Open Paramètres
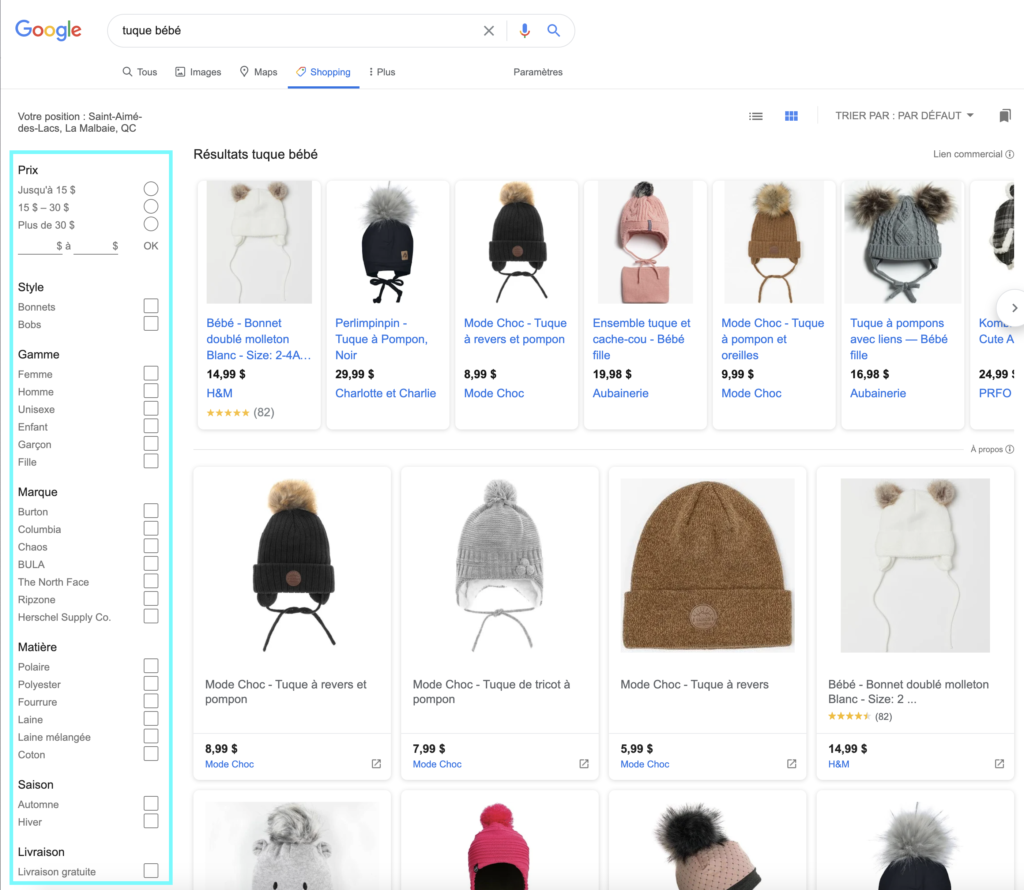1024x890 pixels. 537,72
